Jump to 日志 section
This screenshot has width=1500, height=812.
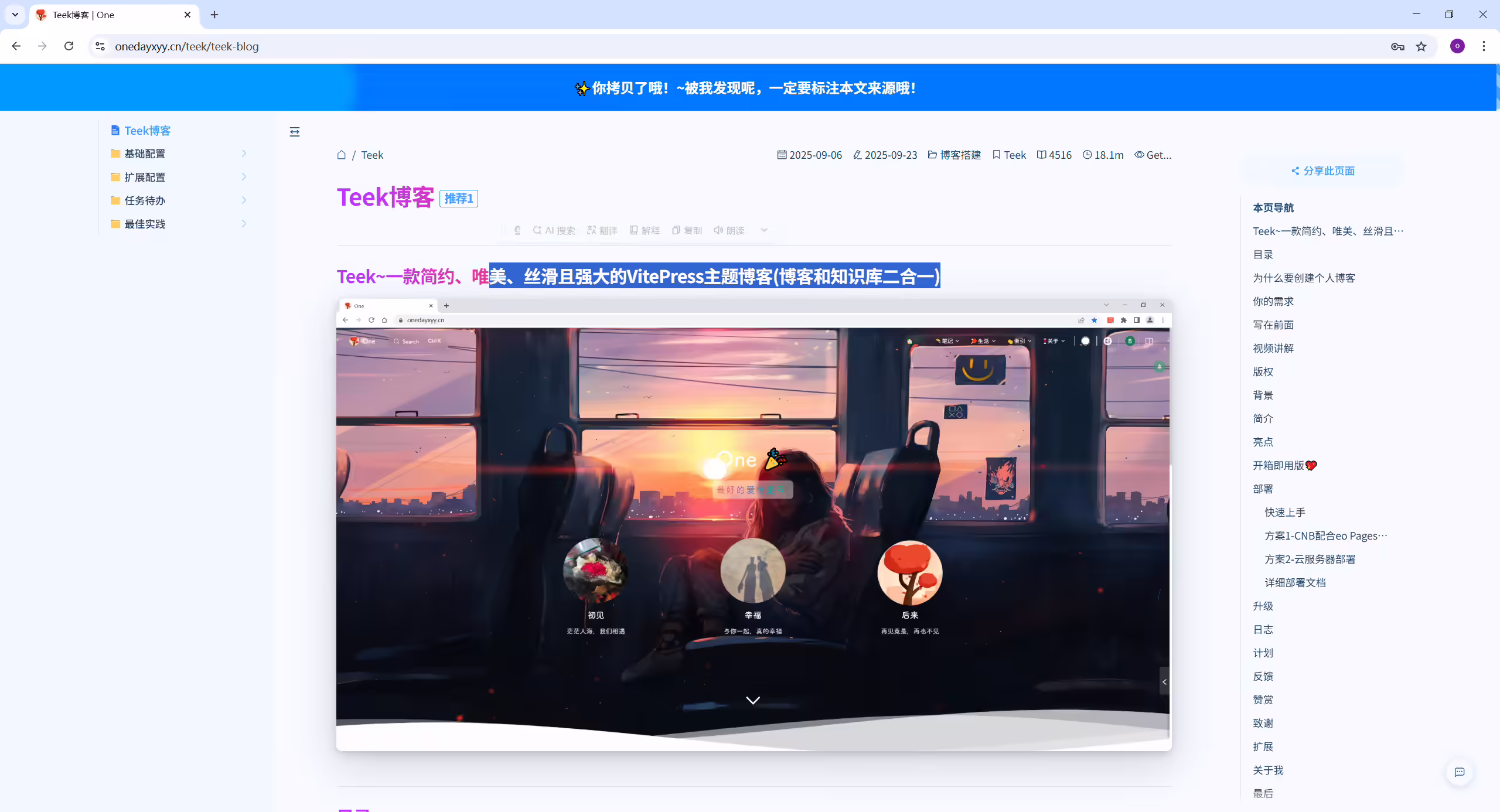point(1263,629)
